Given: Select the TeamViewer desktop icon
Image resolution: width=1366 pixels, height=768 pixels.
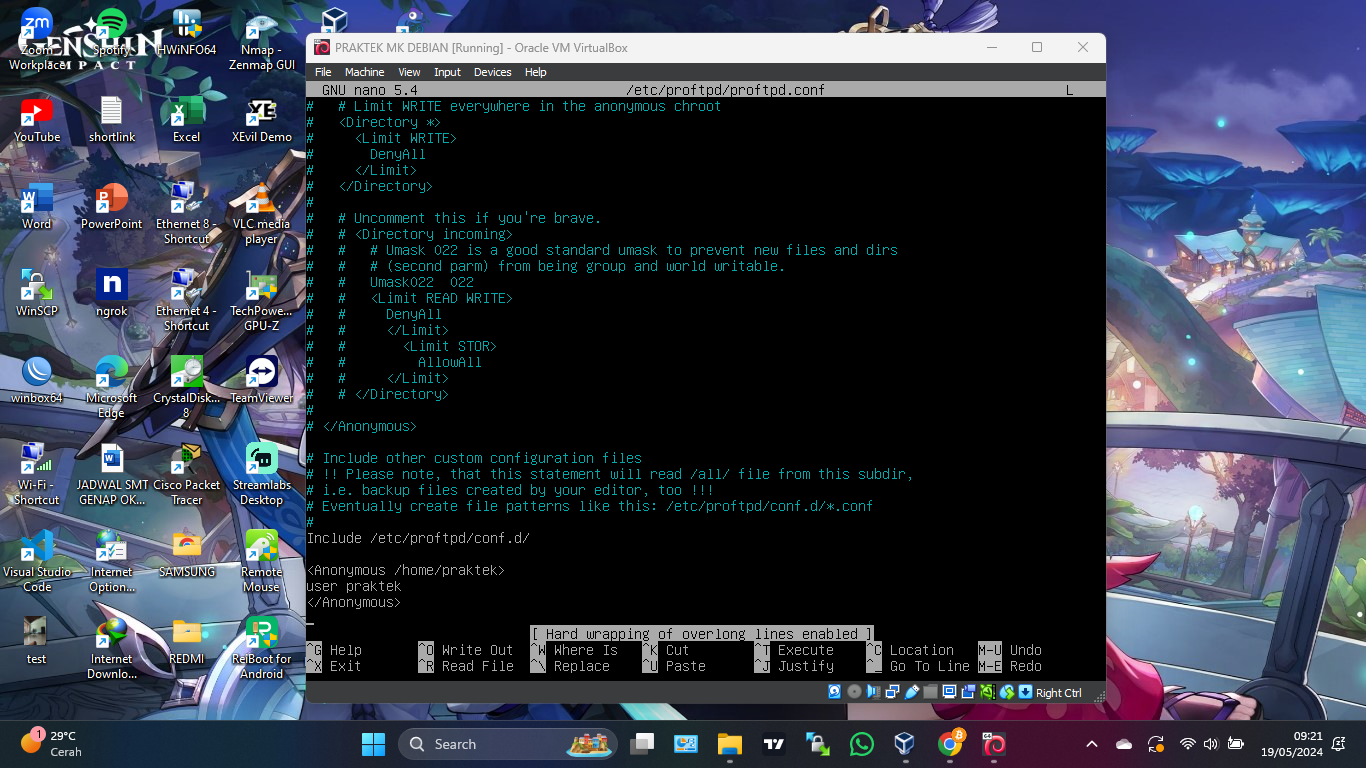Looking at the screenshot, I should (262, 381).
